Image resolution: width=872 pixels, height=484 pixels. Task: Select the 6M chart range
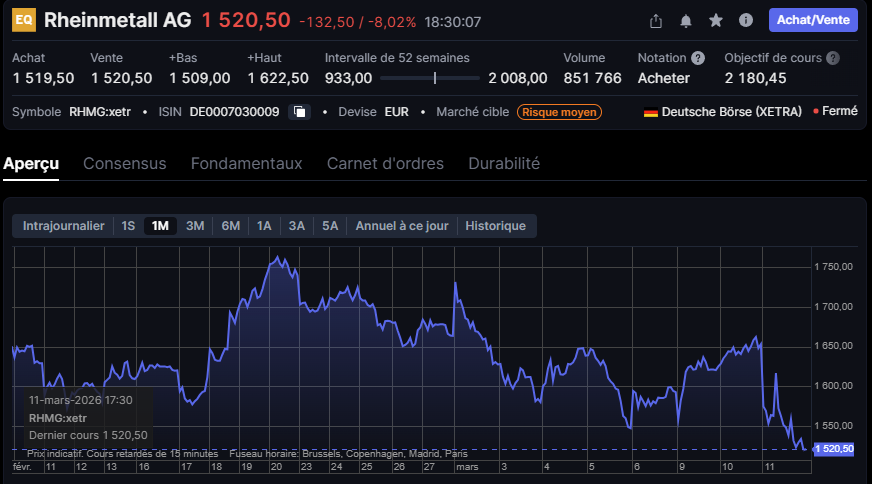pos(230,226)
